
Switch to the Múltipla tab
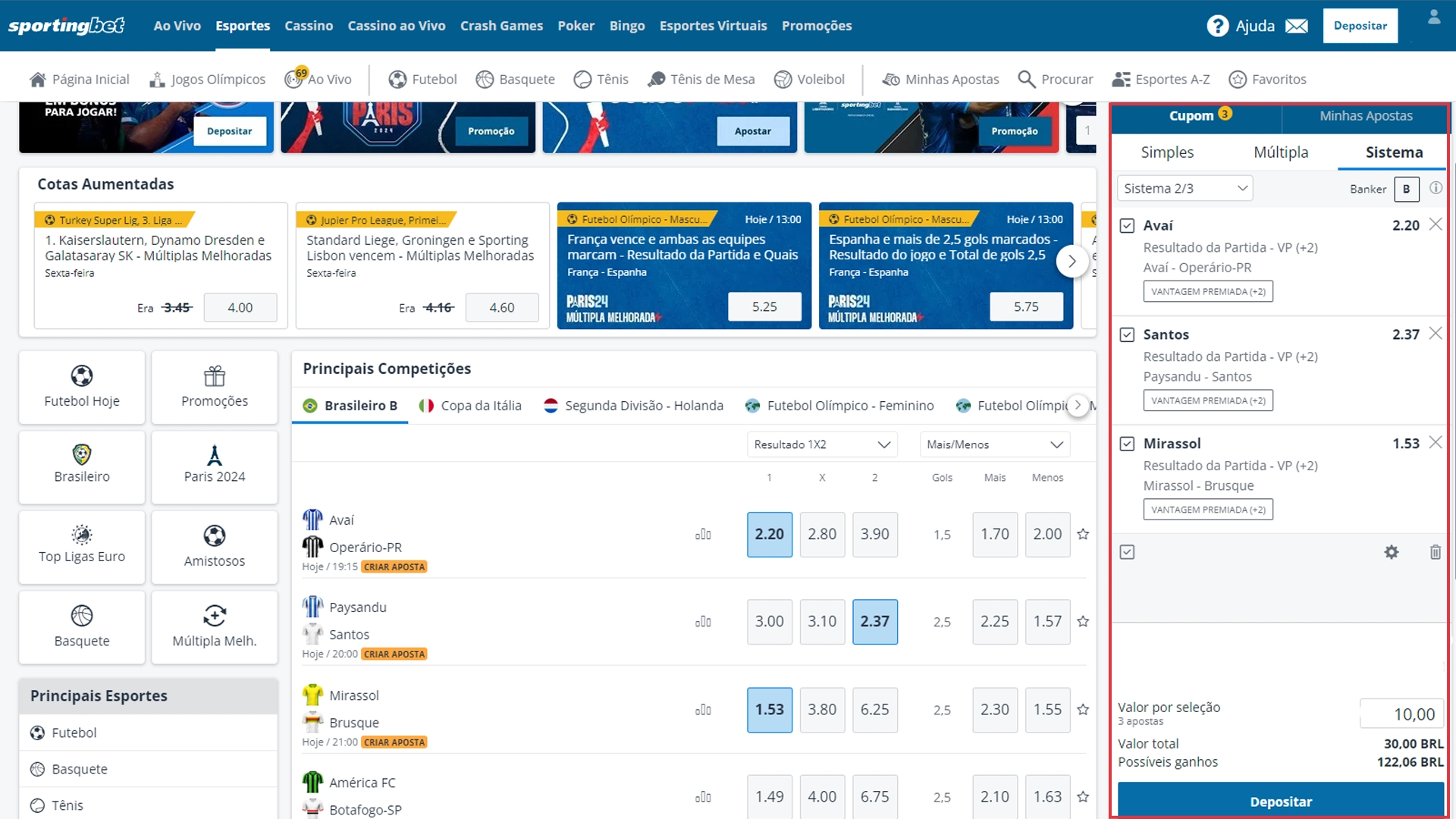point(1281,152)
